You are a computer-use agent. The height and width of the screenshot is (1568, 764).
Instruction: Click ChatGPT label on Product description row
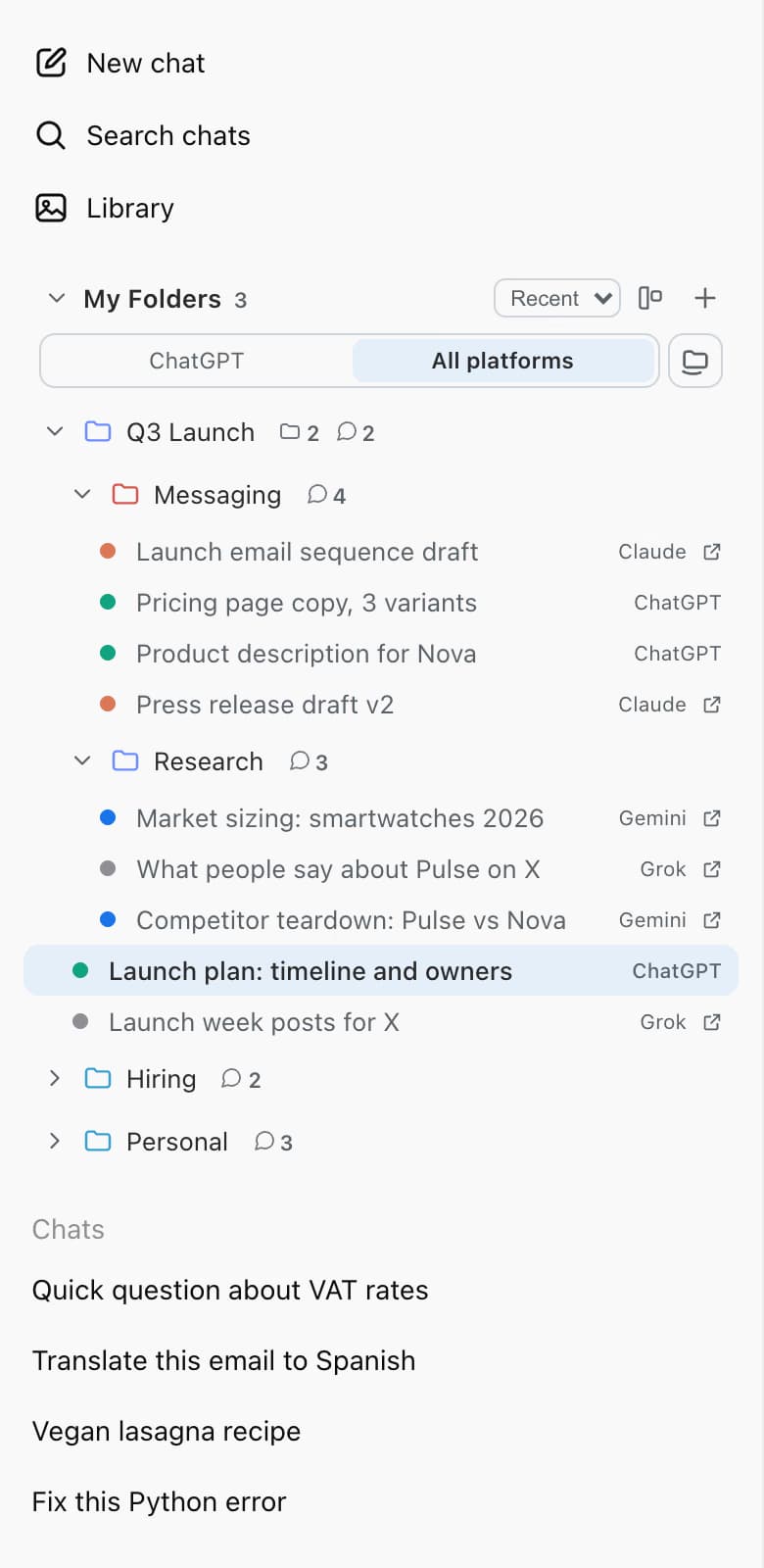677,654
